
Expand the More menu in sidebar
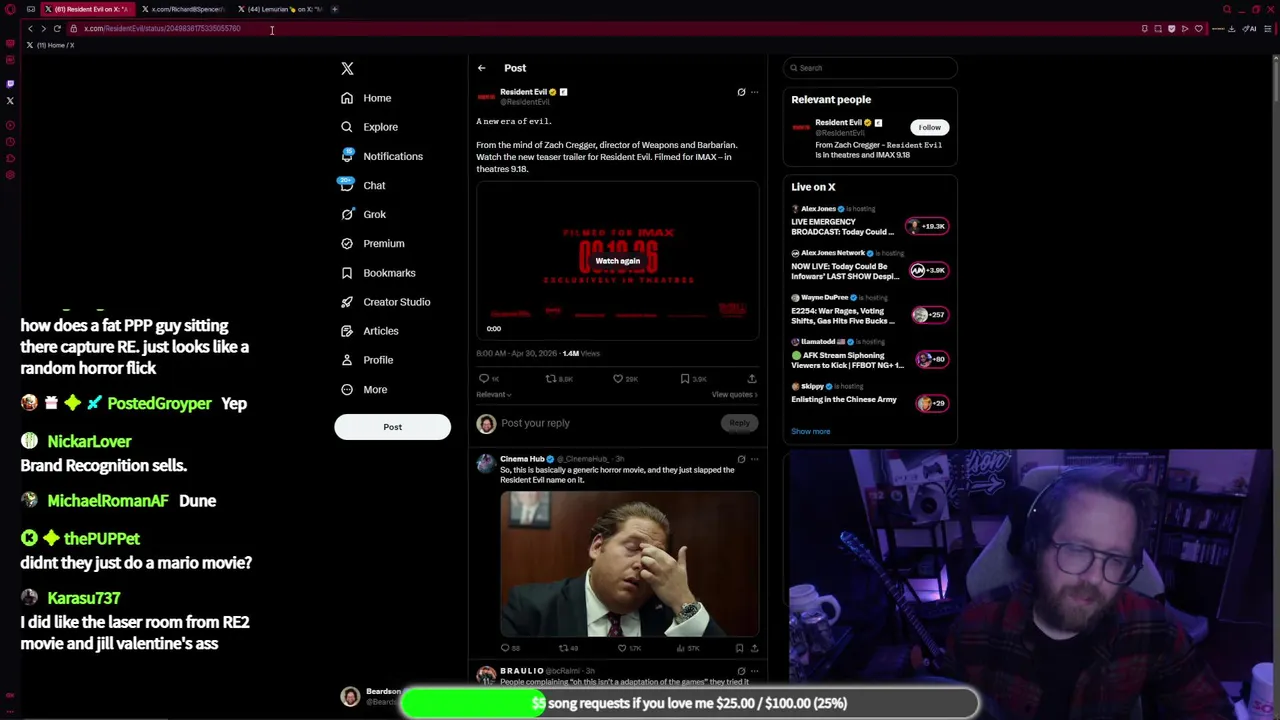tap(363, 389)
